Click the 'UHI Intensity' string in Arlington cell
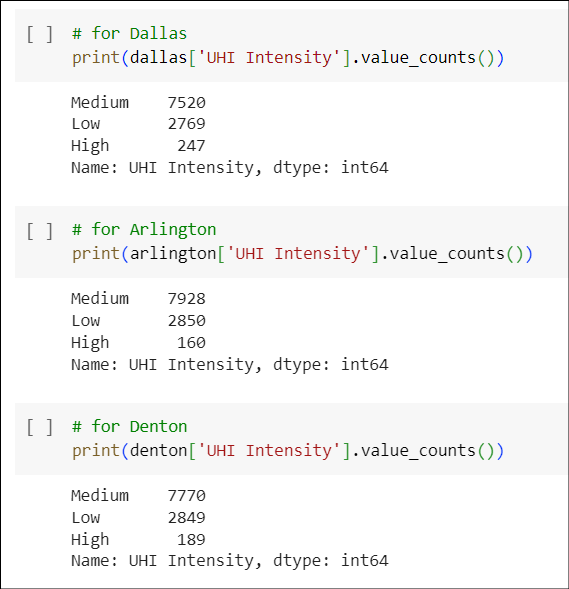The height and width of the screenshot is (589, 569). click(298, 254)
